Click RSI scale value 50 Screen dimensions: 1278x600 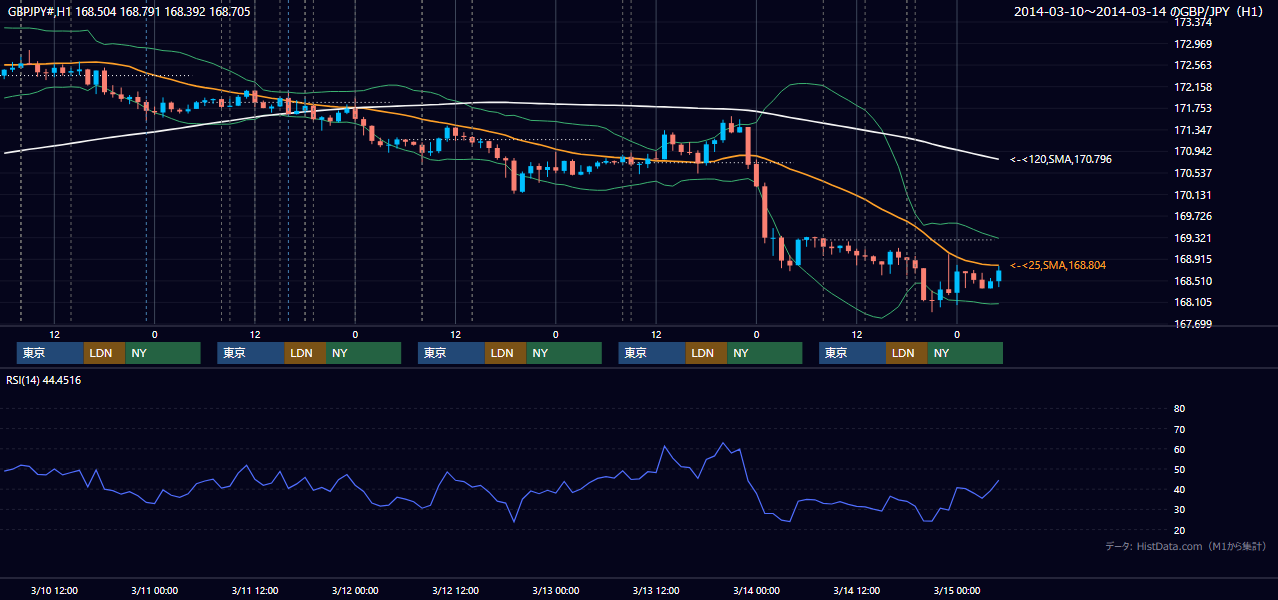tap(1179, 469)
